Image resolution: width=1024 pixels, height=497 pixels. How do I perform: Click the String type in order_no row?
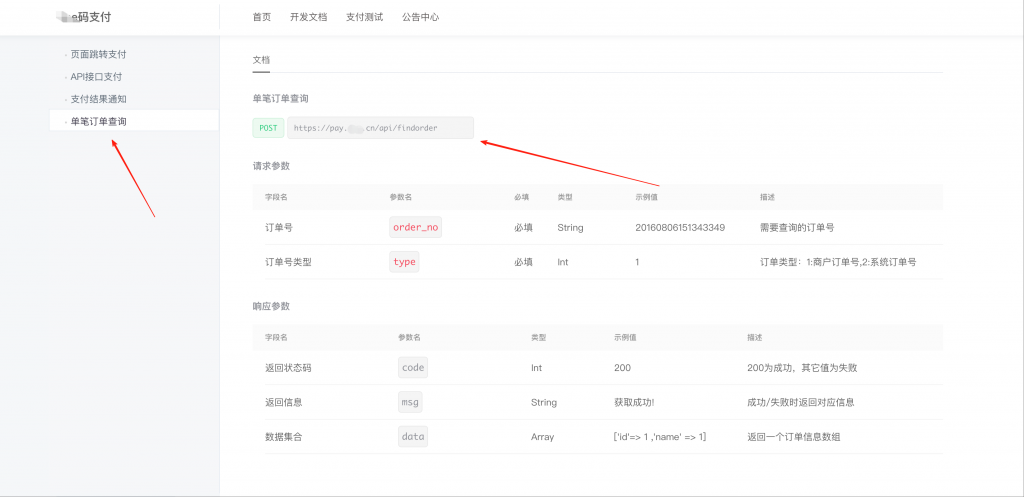[570, 227]
